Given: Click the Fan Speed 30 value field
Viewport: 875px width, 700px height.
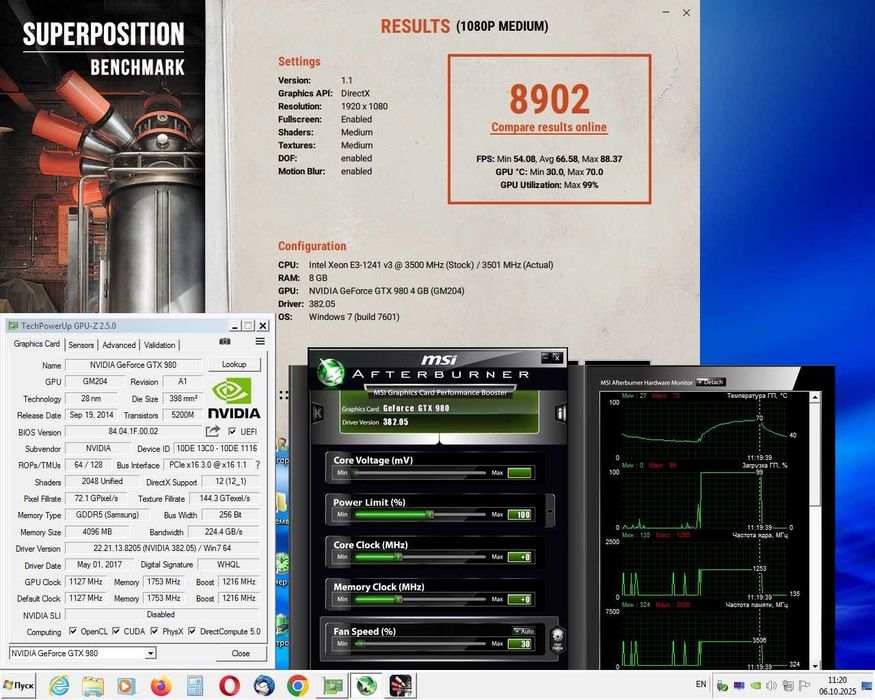Looking at the screenshot, I should pos(520,644).
